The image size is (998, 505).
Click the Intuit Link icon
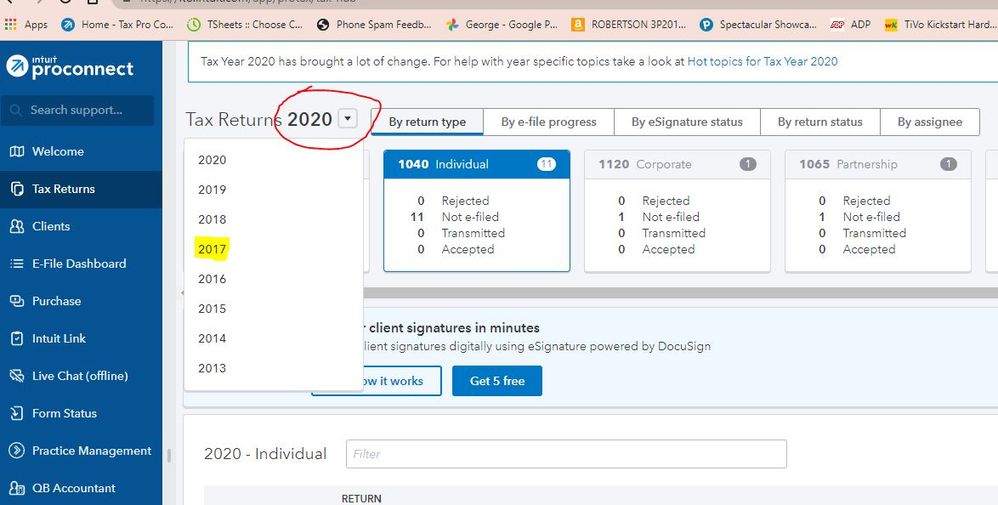pyautogui.click(x=16, y=339)
